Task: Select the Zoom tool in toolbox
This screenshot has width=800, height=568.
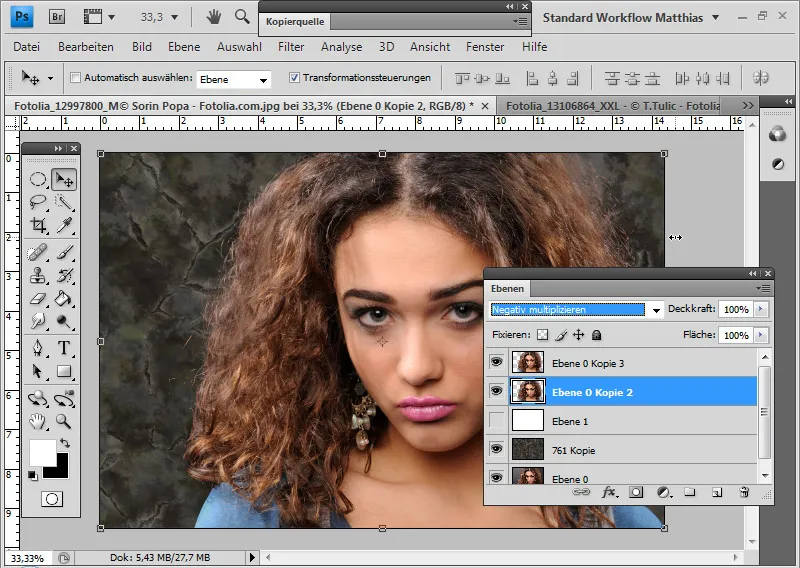Action: (64, 422)
